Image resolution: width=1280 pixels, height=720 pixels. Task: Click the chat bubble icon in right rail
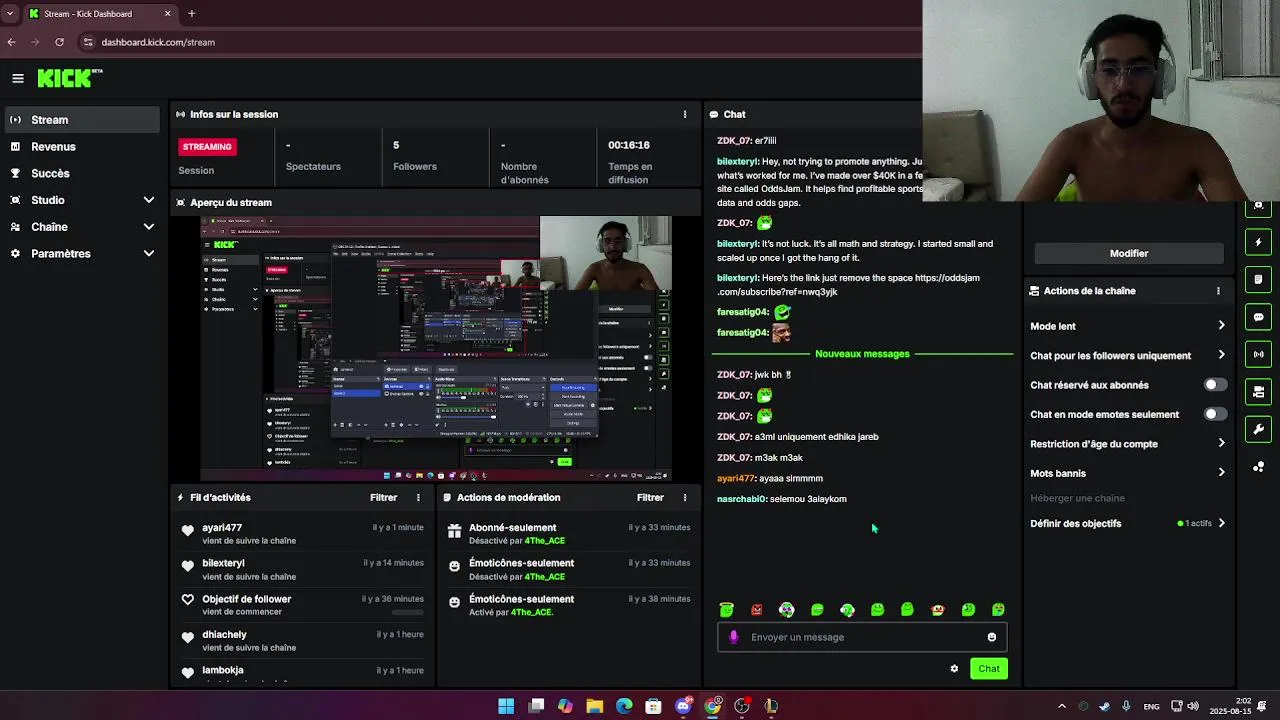[1259, 317]
